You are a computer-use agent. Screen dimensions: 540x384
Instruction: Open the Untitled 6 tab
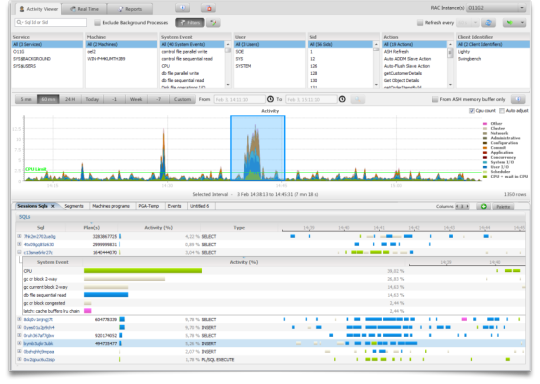[200, 206]
